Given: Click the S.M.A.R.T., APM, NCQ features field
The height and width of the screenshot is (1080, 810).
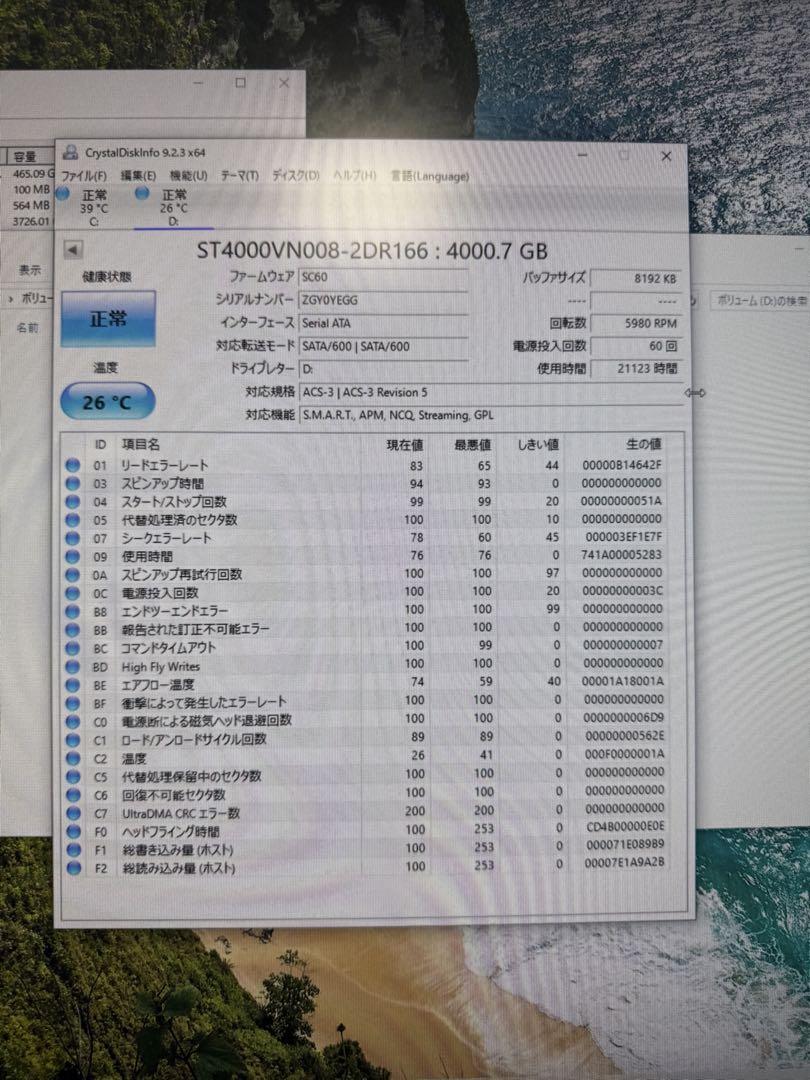Looking at the screenshot, I should click(491, 415).
